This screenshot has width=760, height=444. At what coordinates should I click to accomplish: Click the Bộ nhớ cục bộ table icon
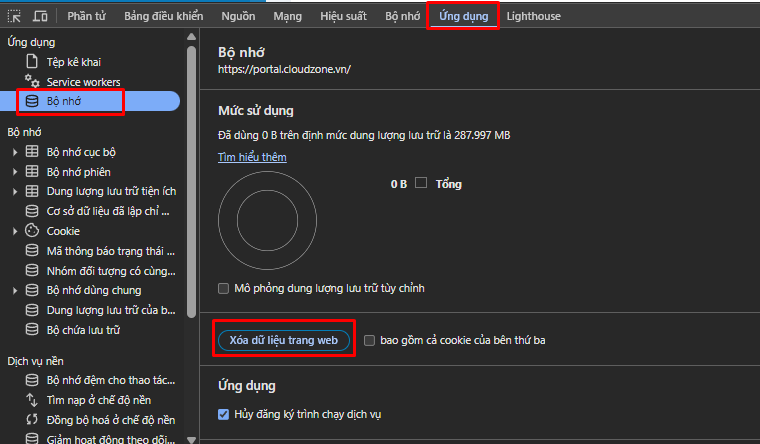coord(32,152)
